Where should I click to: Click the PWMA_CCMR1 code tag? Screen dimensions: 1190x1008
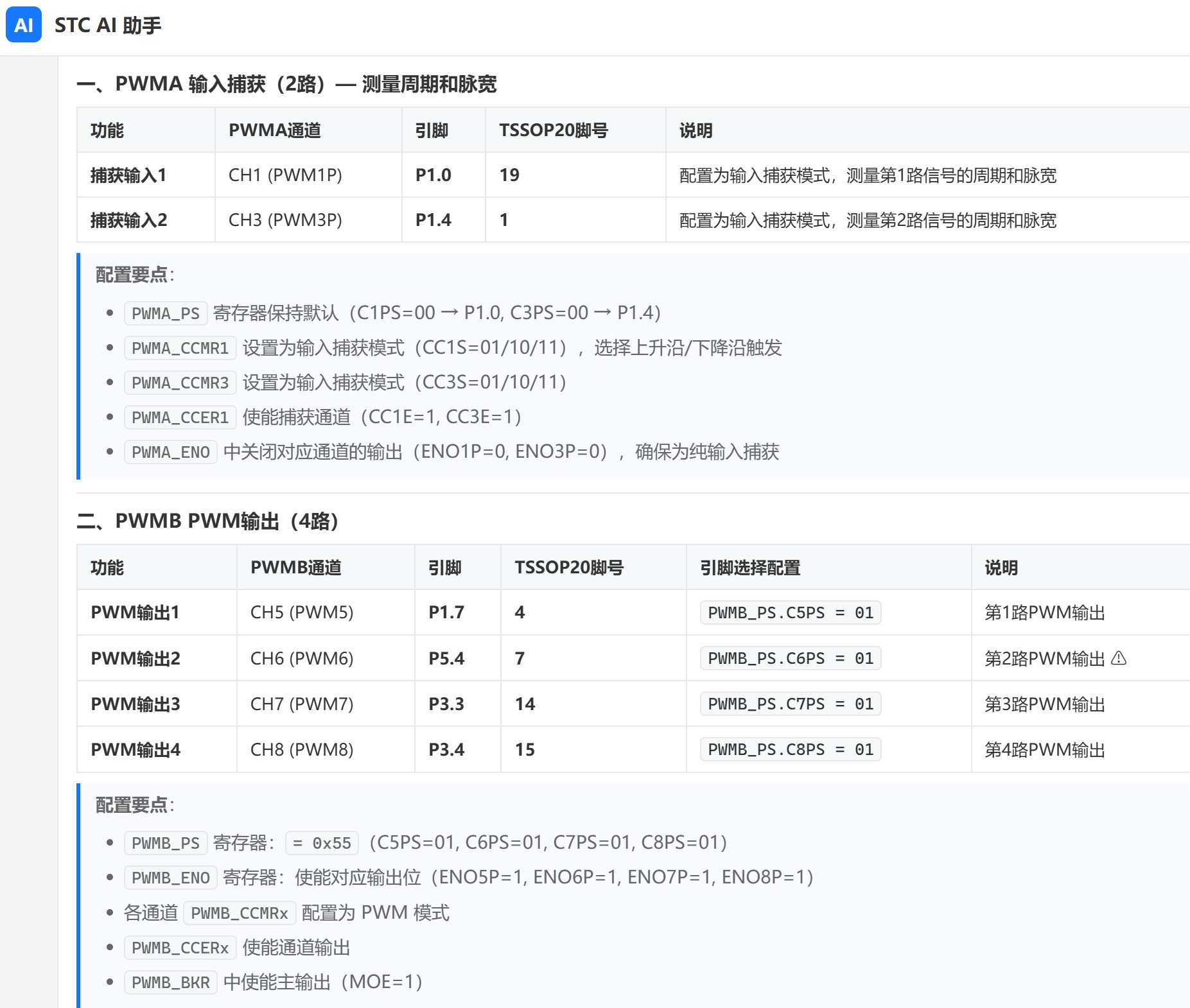(x=180, y=348)
